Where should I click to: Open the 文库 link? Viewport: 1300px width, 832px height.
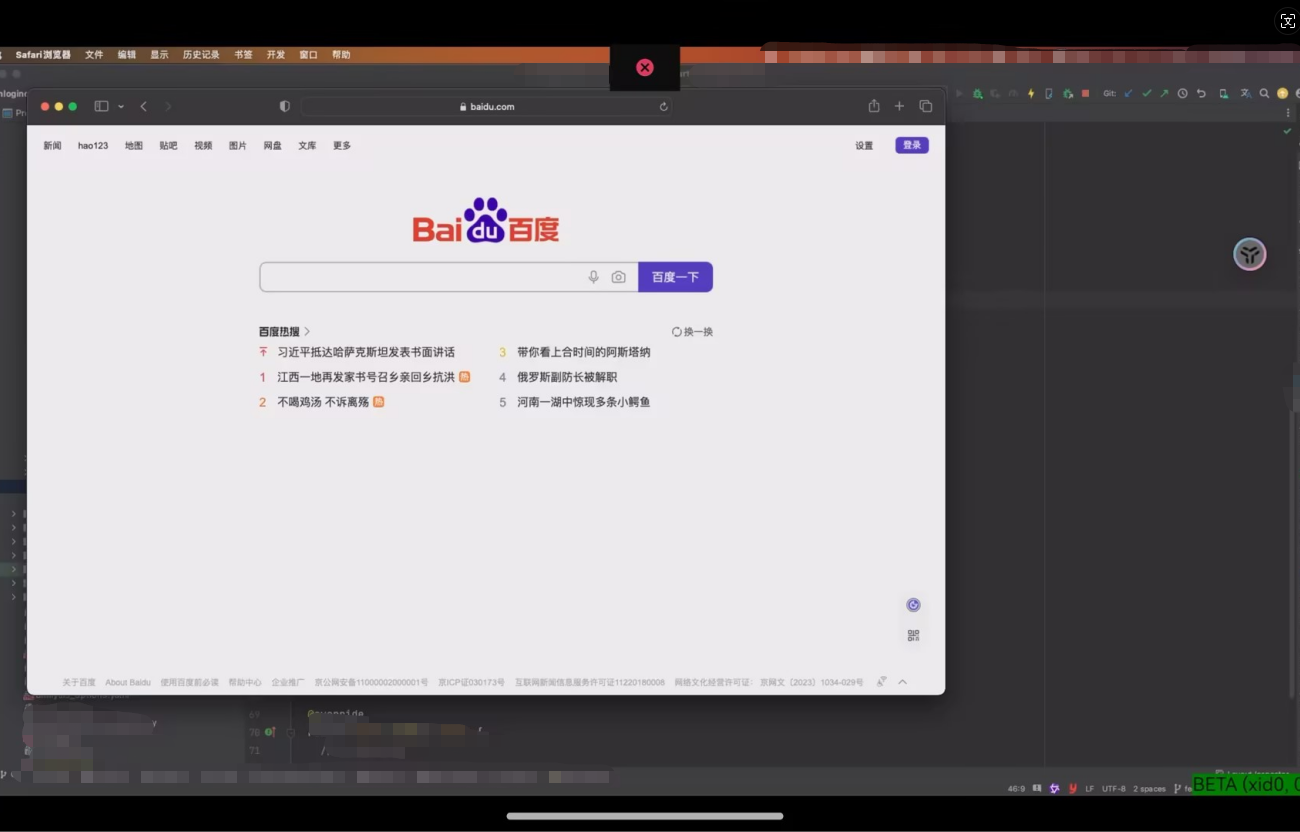[x=307, y=146]
